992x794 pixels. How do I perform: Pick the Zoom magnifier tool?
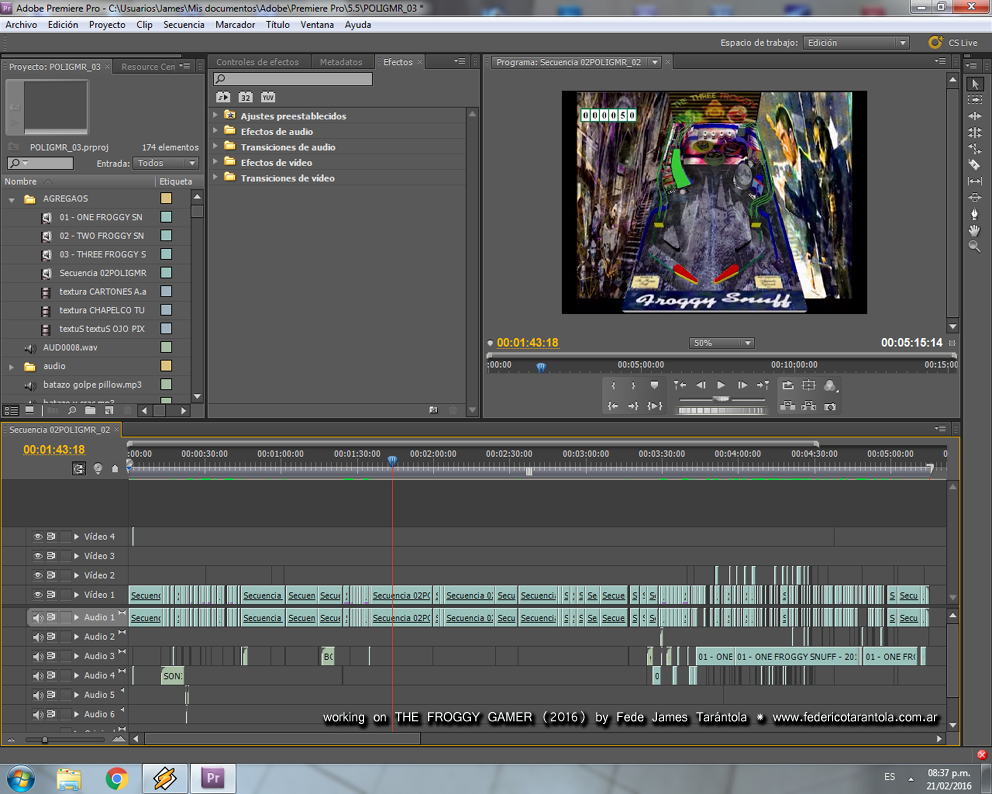(x=975, y=247)
